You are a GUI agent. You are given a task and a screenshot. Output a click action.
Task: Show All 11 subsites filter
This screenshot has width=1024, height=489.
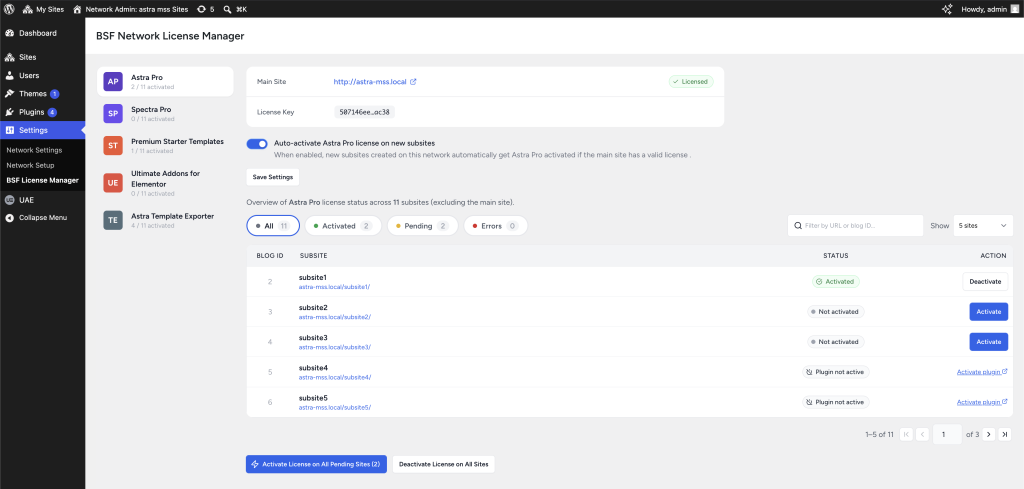273,226
